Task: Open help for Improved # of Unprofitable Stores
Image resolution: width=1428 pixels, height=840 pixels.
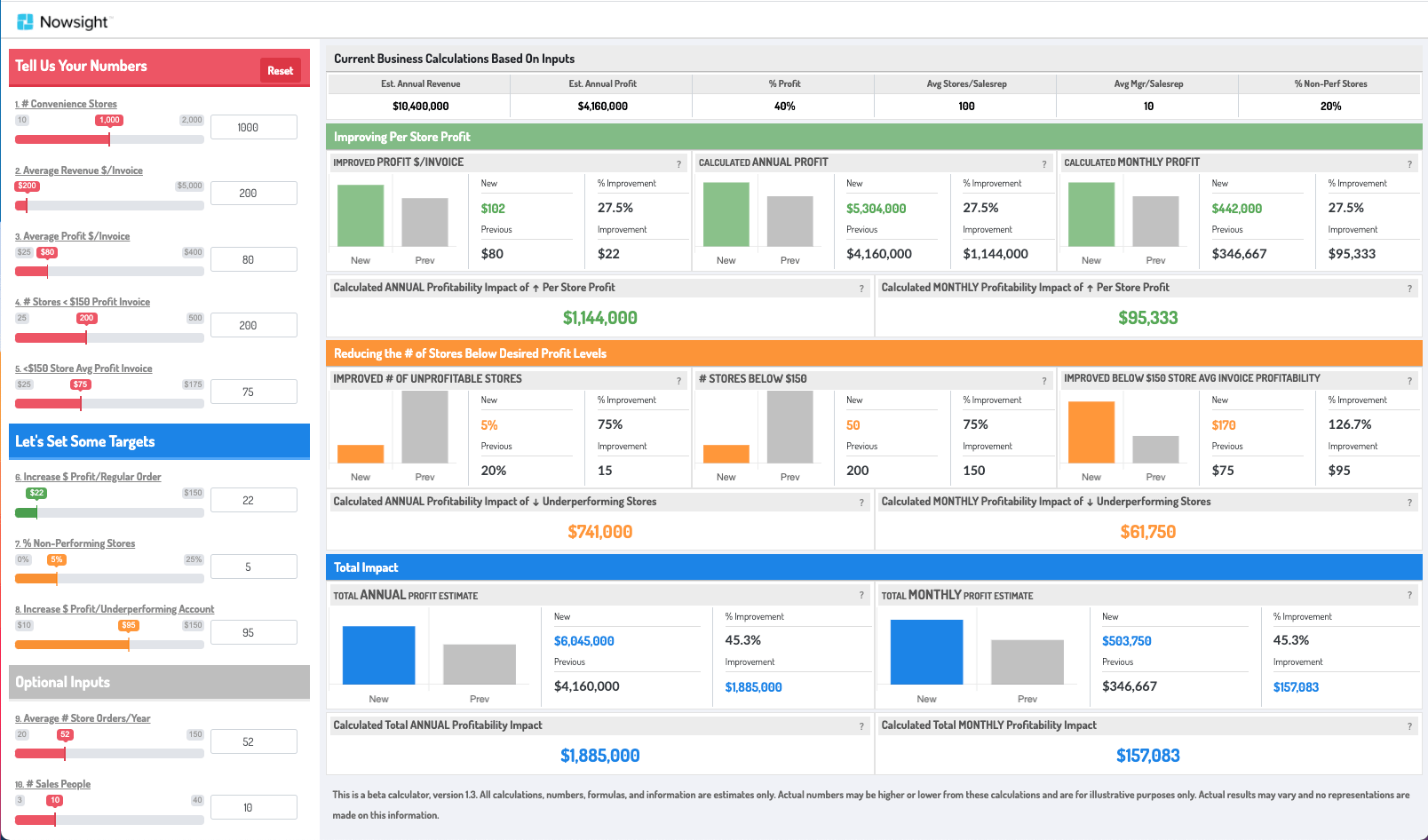Action: tap(679, 380)
